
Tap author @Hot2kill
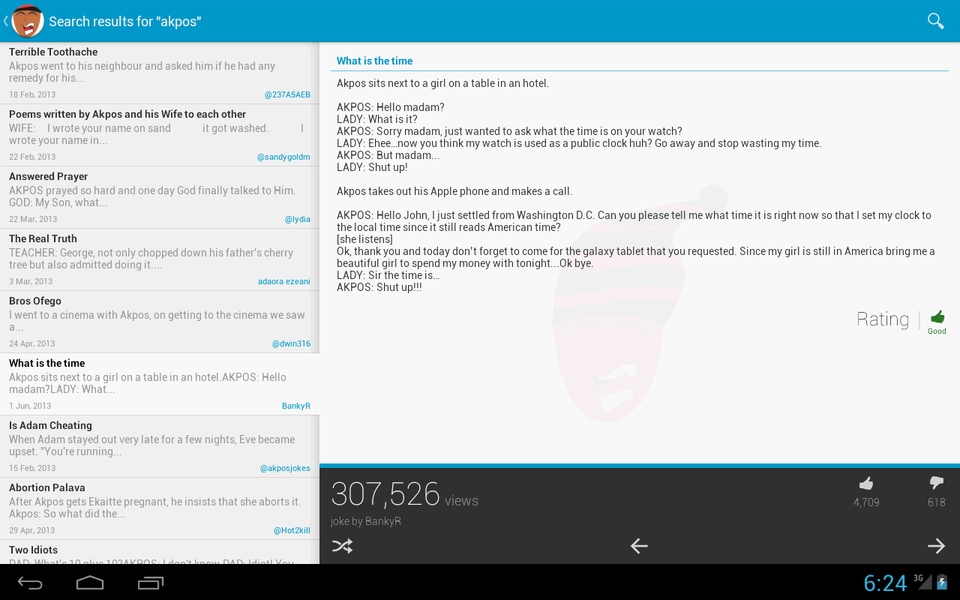(292, 530)
